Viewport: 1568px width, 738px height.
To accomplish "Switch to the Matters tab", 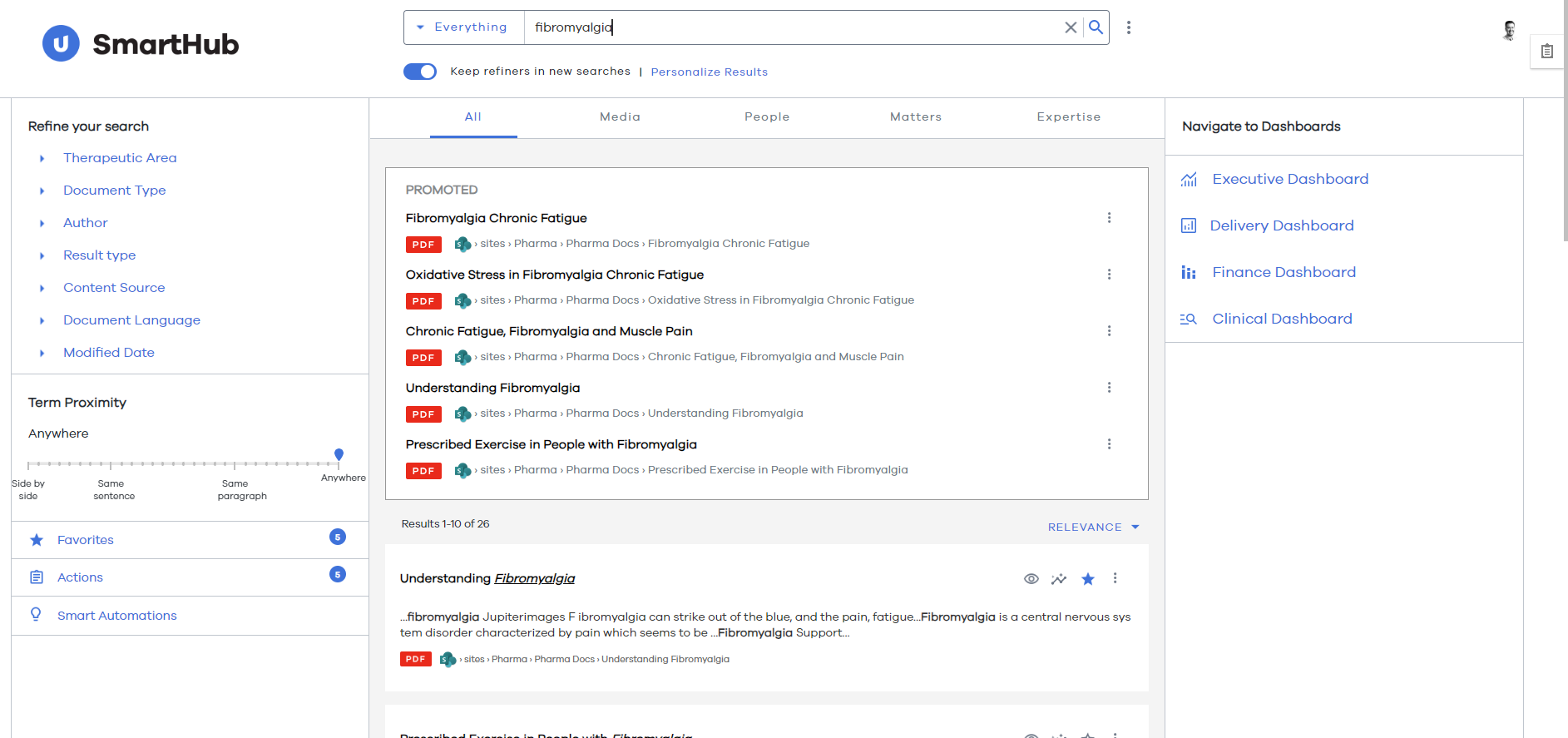I will 916,117.
